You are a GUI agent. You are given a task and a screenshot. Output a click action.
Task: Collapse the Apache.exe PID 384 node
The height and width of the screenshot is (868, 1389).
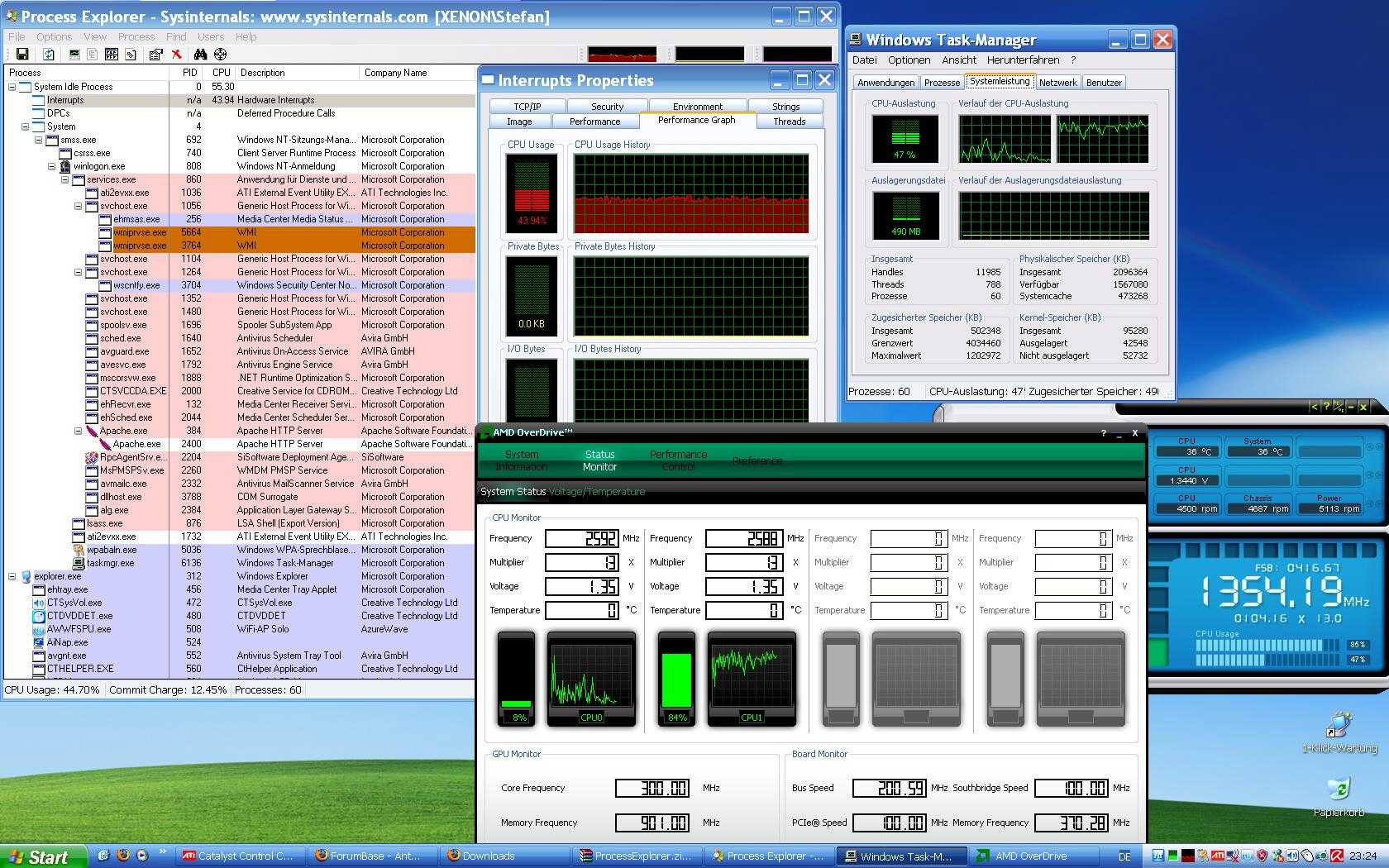79,431
